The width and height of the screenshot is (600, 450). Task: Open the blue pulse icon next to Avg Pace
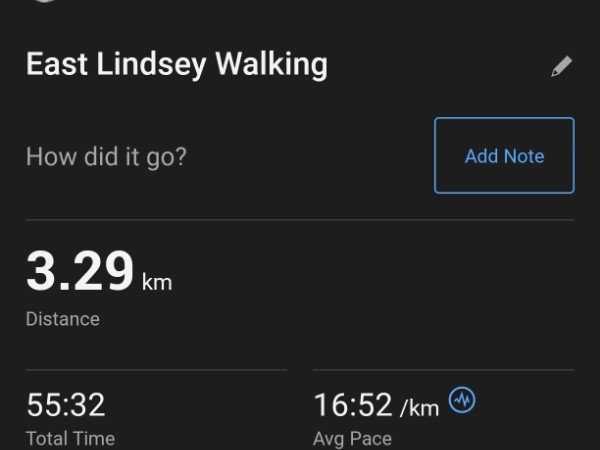(462, 400)
